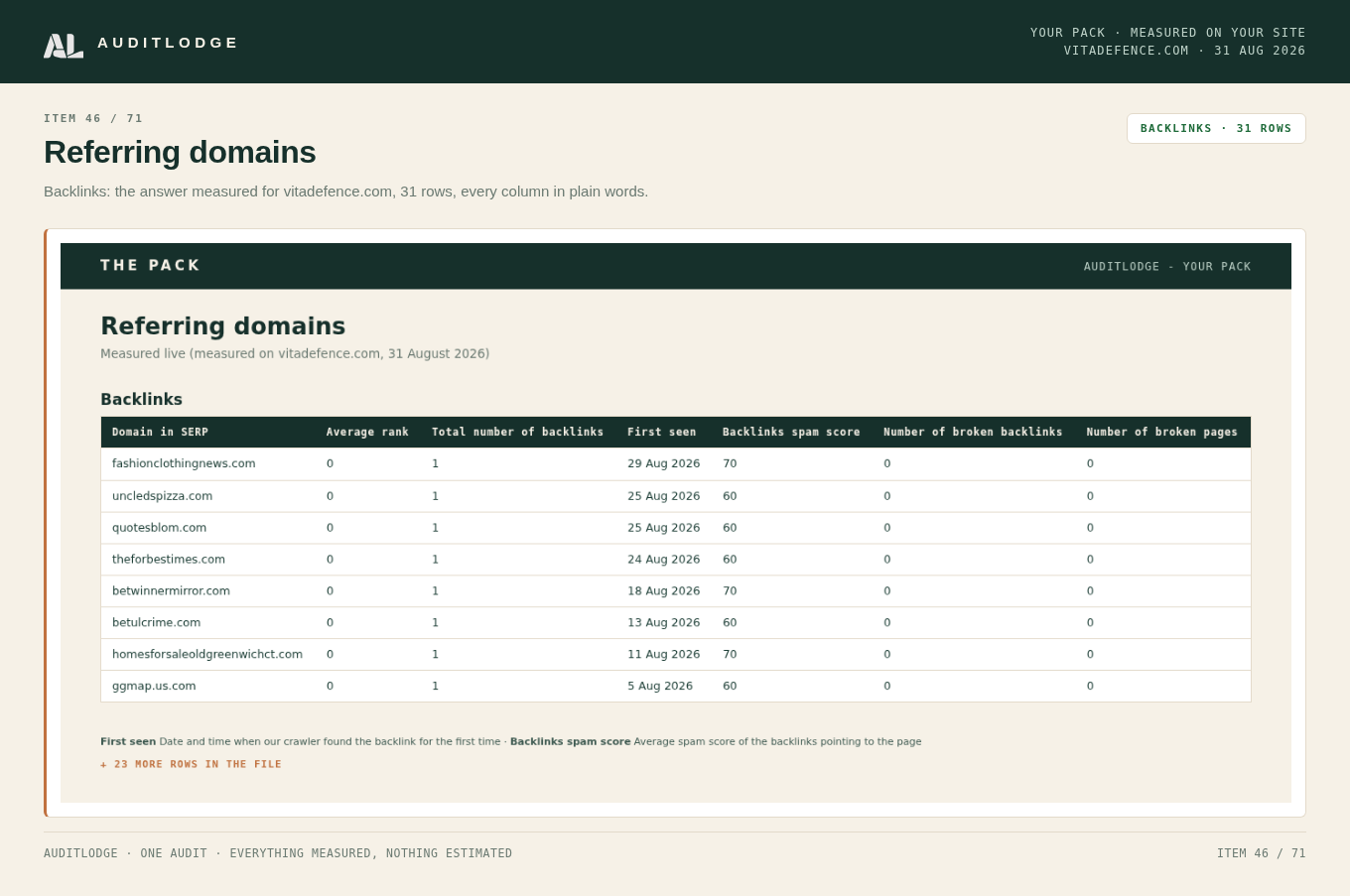Select the quotesblom.com domain cell
Screen dimensions: 1350x896
159,528
